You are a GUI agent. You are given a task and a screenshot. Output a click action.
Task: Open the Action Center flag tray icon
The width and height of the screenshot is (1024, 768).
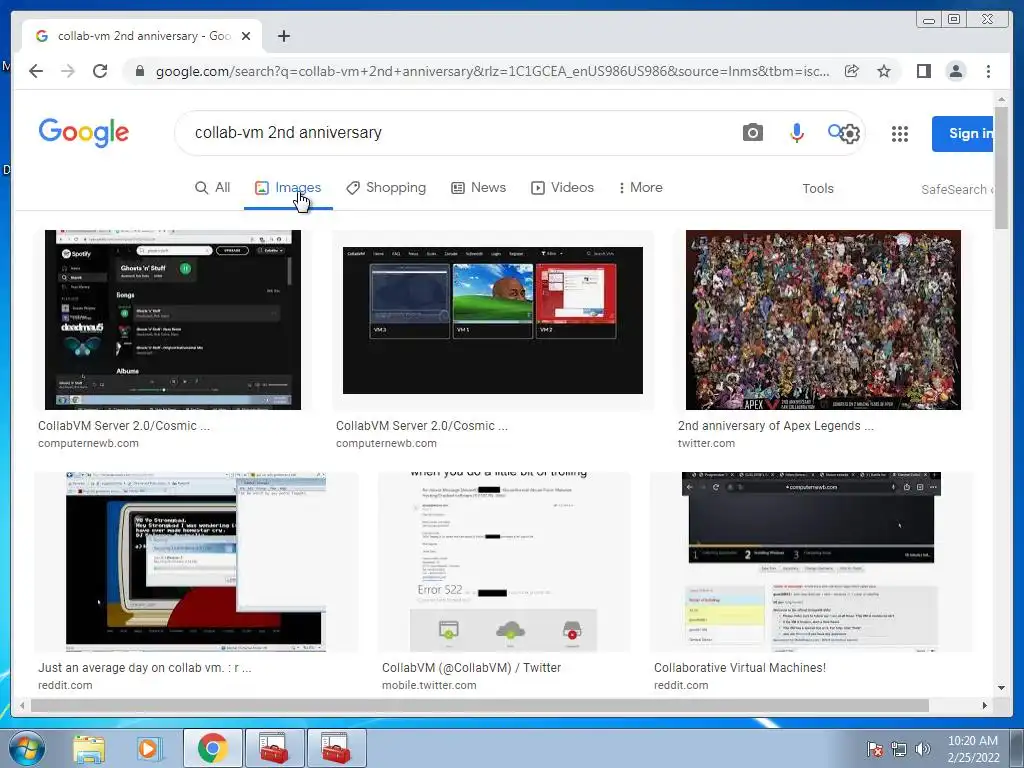point(874,750)
